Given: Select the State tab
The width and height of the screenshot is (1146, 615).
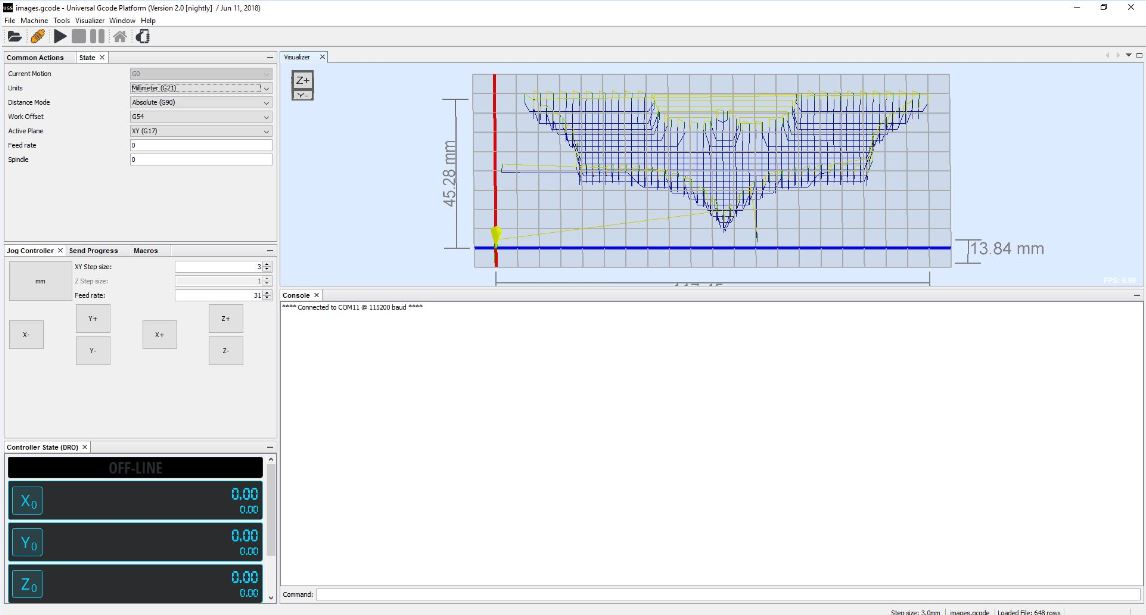Looking at the screenshot, I should (87, 57).
